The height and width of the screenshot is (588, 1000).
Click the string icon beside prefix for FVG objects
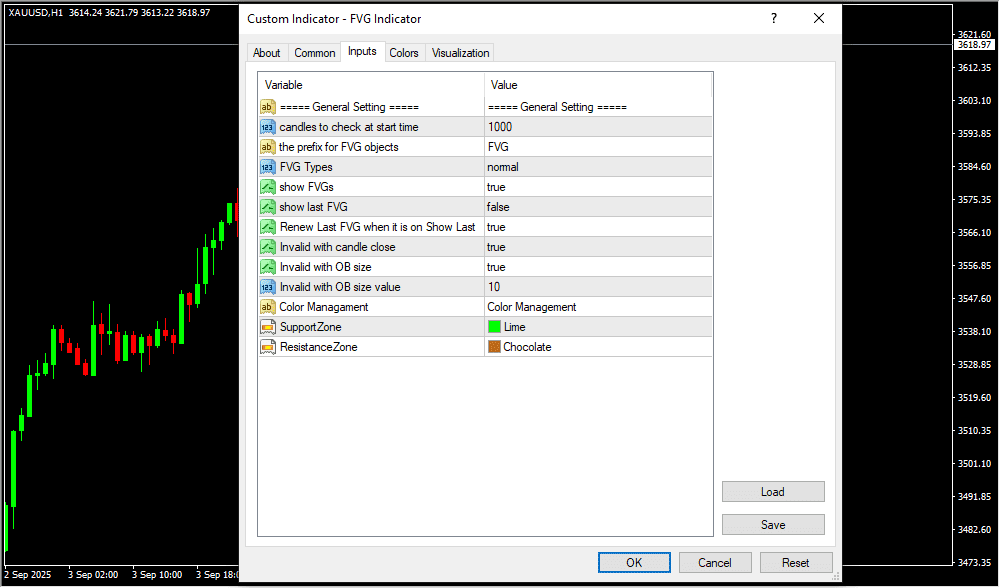click(x=267, y=147)
